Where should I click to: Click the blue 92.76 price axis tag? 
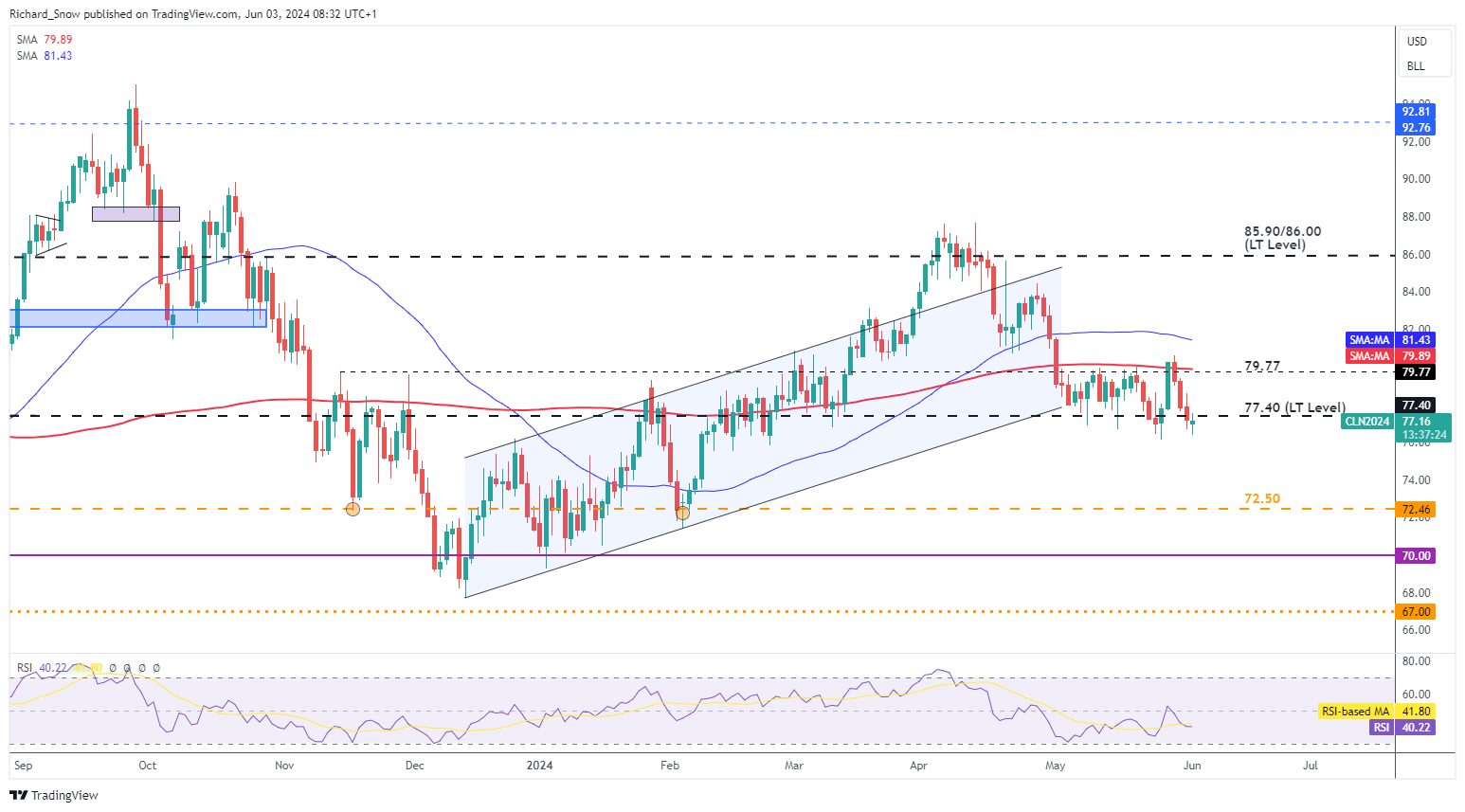click(1416, 128)
